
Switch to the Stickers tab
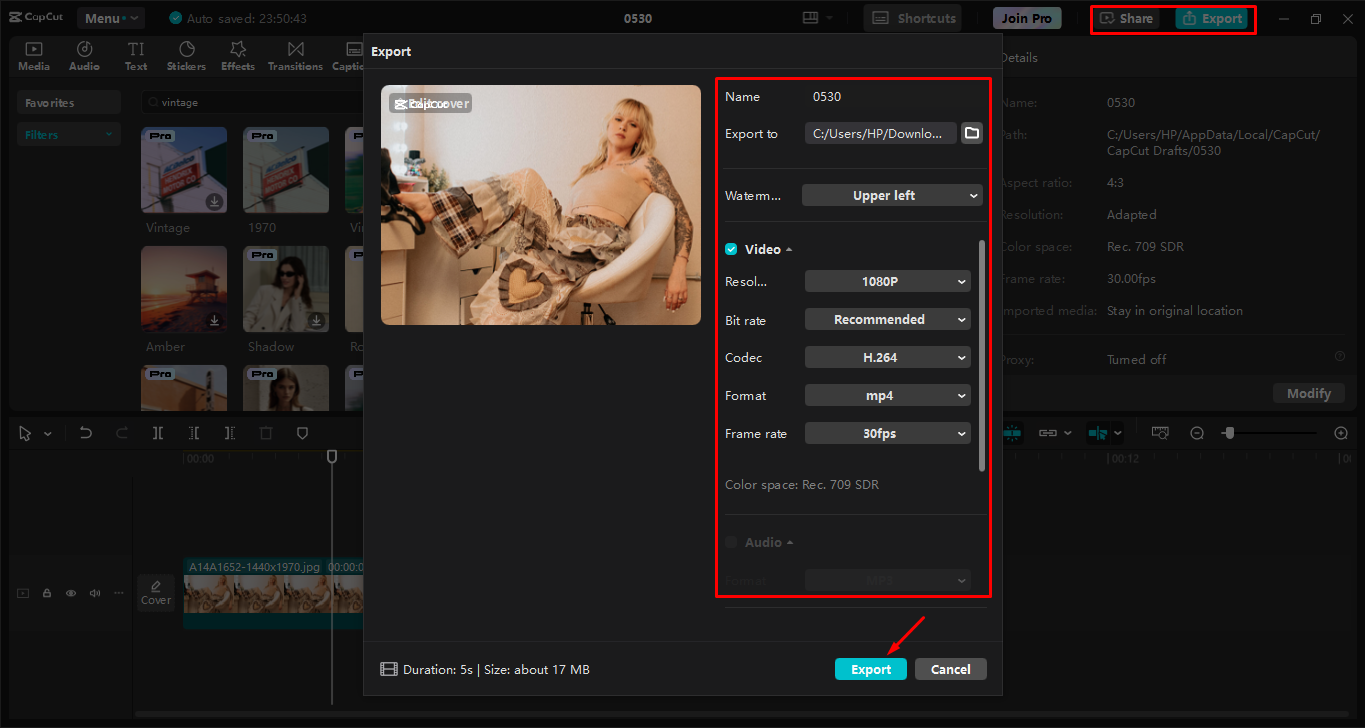[x=186, y=55]
